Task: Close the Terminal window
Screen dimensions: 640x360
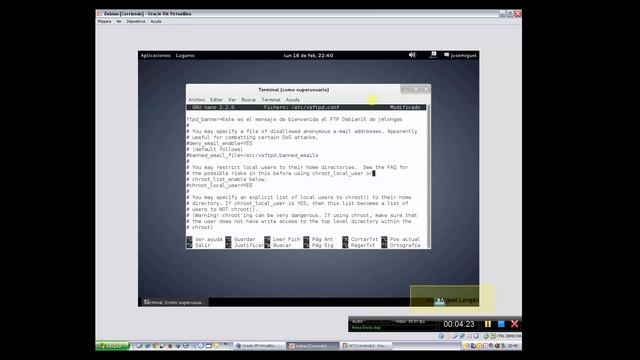Action: [x=426, y=89]
